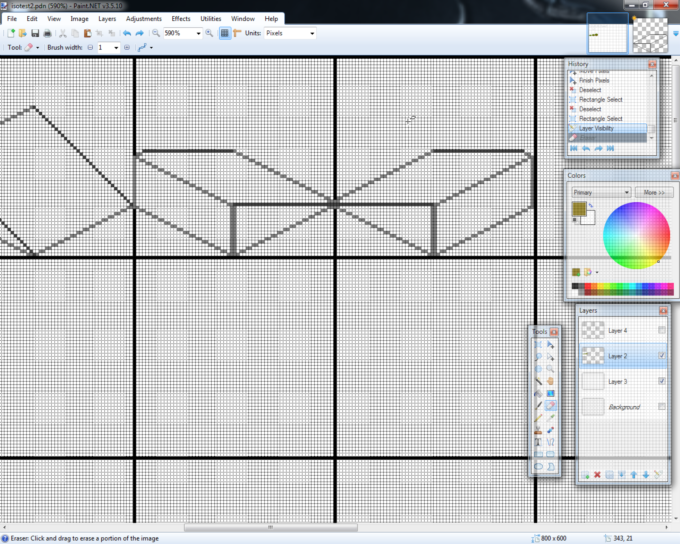Select the Ellipse shape tool

[538, 466]
